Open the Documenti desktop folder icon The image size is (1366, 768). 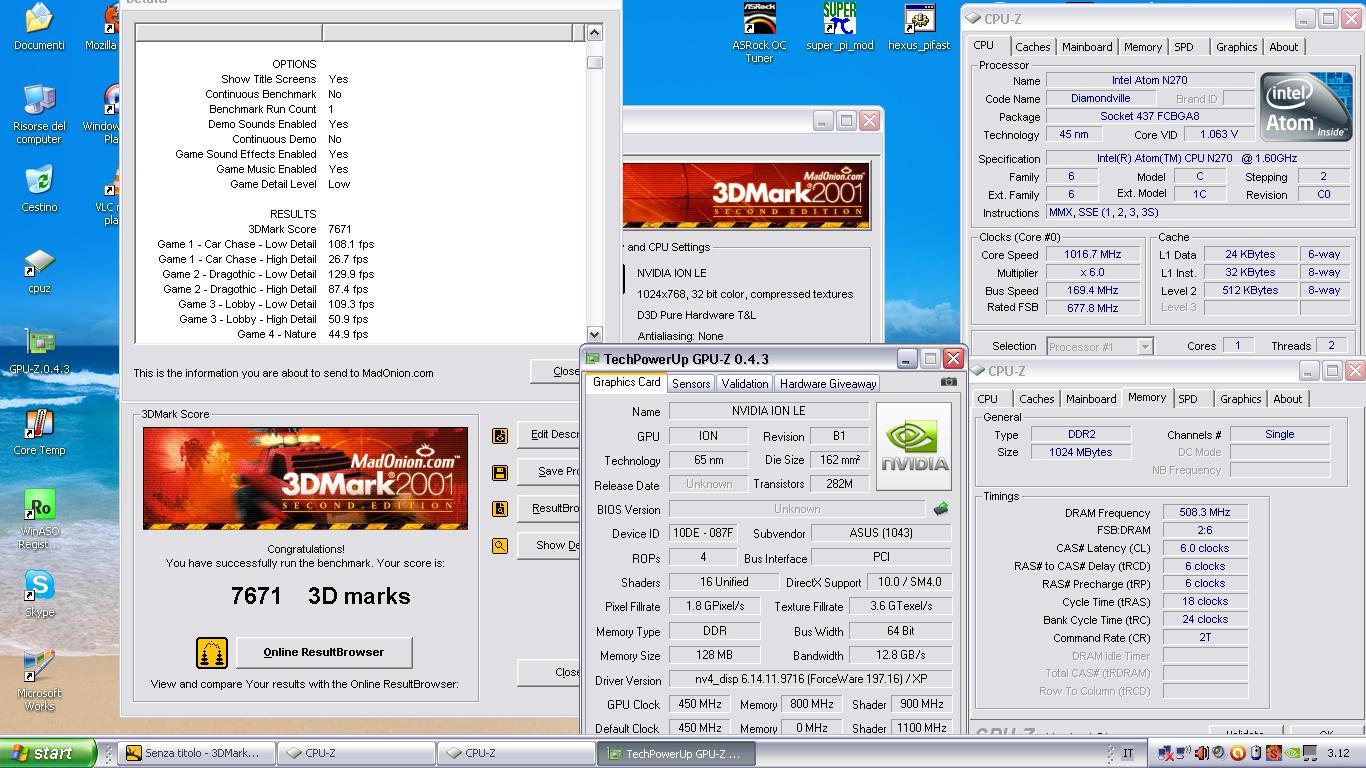(39, 26)
